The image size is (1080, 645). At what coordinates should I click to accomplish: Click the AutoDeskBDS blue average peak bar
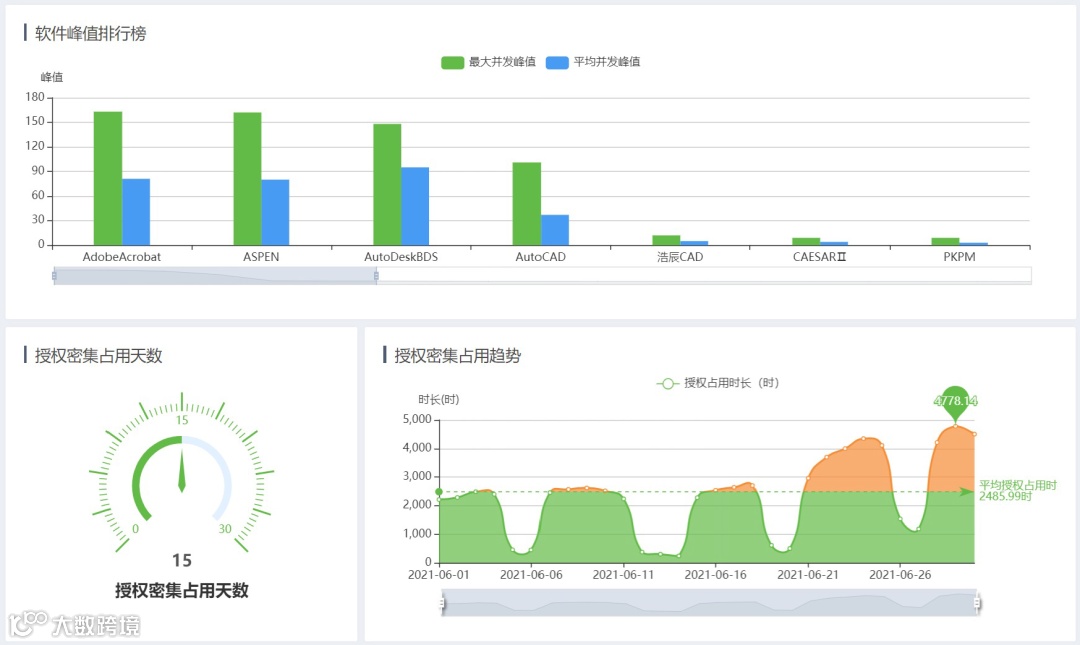point(415,206)
